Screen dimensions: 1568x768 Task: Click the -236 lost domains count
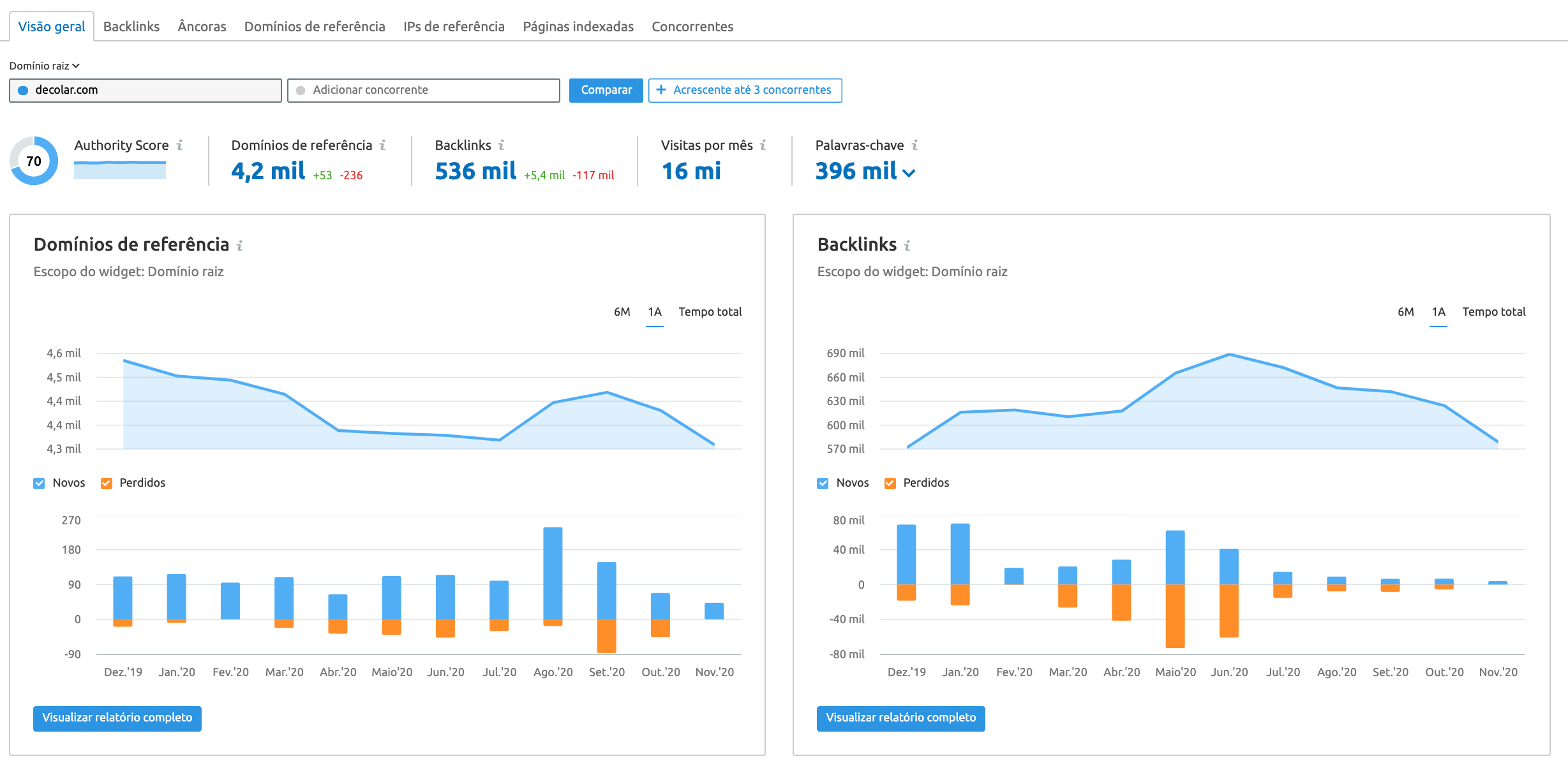tap(351, 175)
